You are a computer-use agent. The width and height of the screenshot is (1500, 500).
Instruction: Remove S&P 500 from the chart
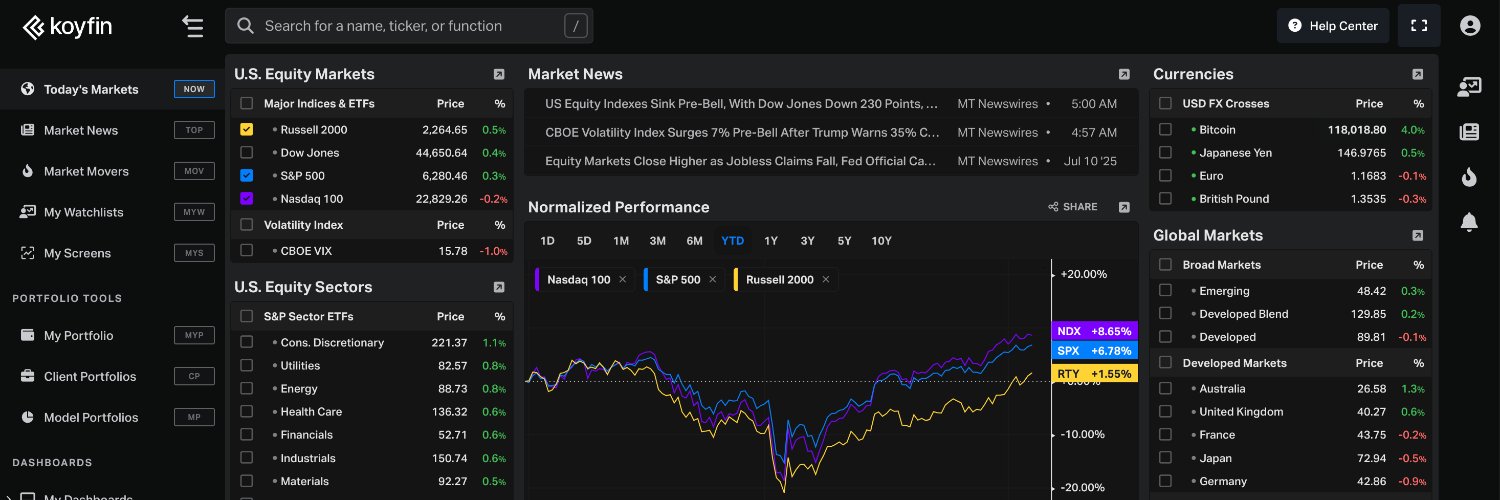click(712, 280)
